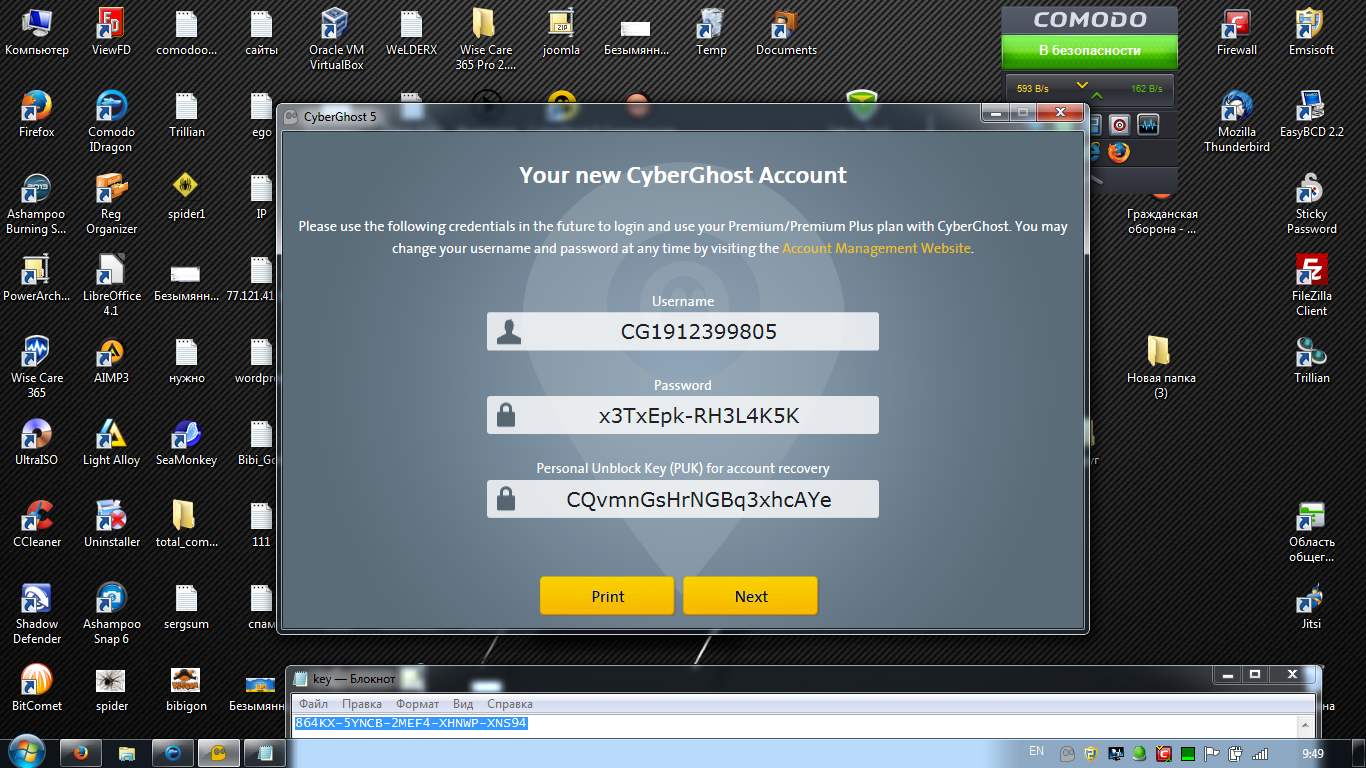Screen dimensions: 1366x768
Task: Click the Comodo 'В безопасности' status button
Action: [1090, 50]
